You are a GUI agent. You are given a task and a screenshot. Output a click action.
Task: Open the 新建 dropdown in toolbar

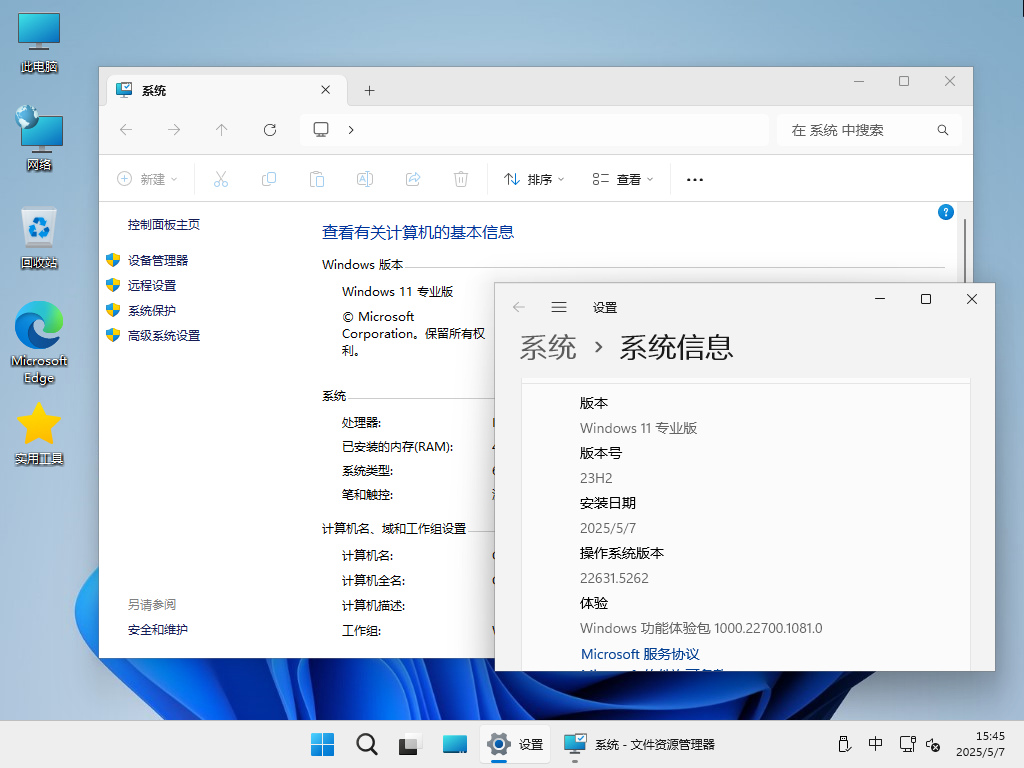[147, 179]
